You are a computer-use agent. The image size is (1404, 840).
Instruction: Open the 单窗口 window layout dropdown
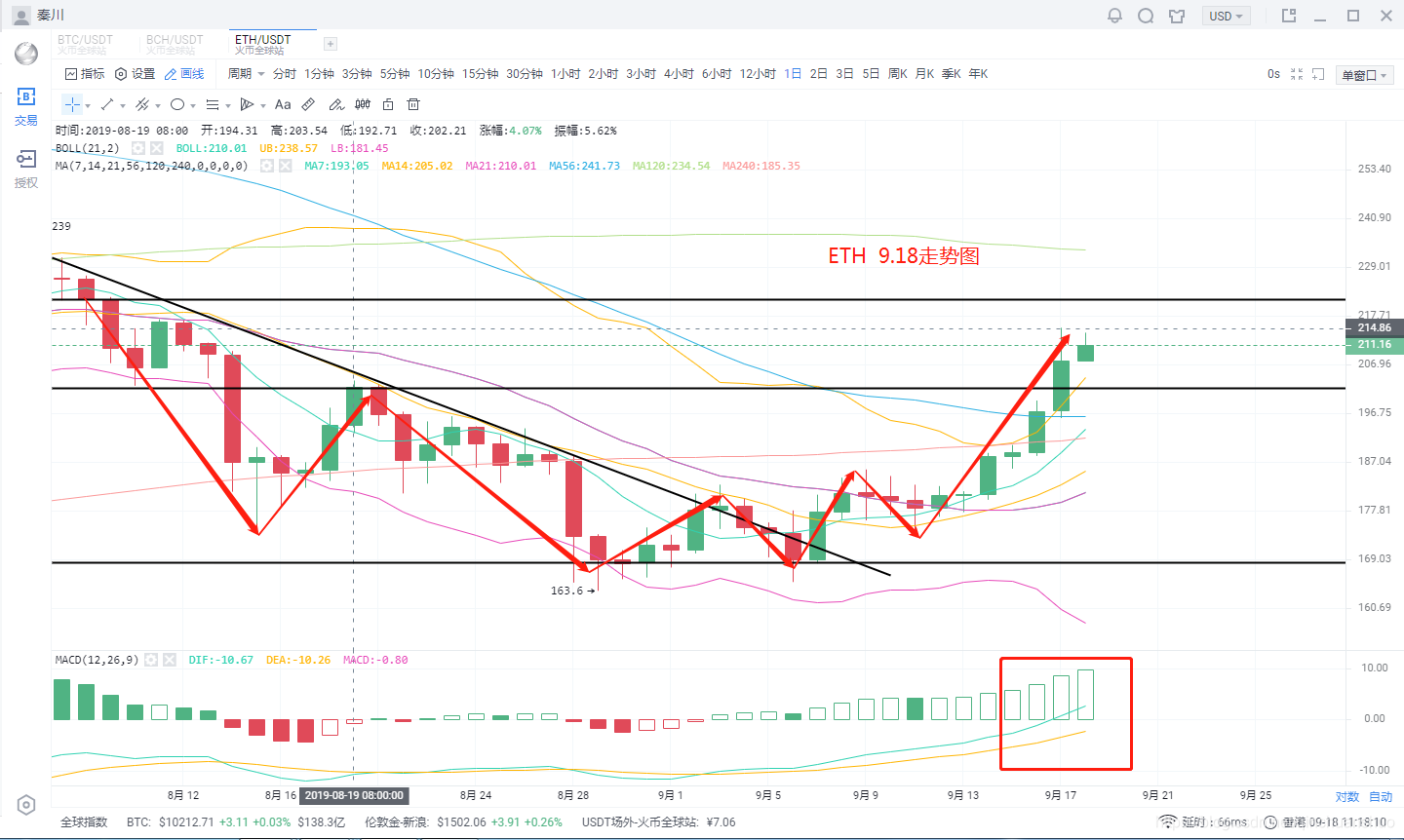point(1364,75)
